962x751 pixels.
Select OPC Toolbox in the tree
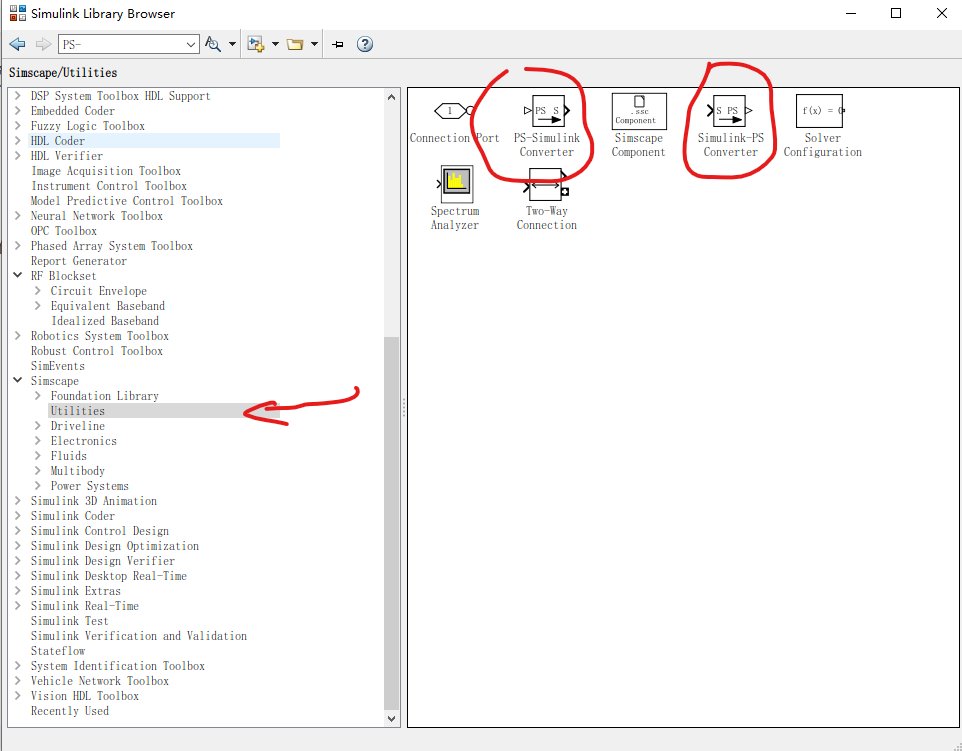64,231
